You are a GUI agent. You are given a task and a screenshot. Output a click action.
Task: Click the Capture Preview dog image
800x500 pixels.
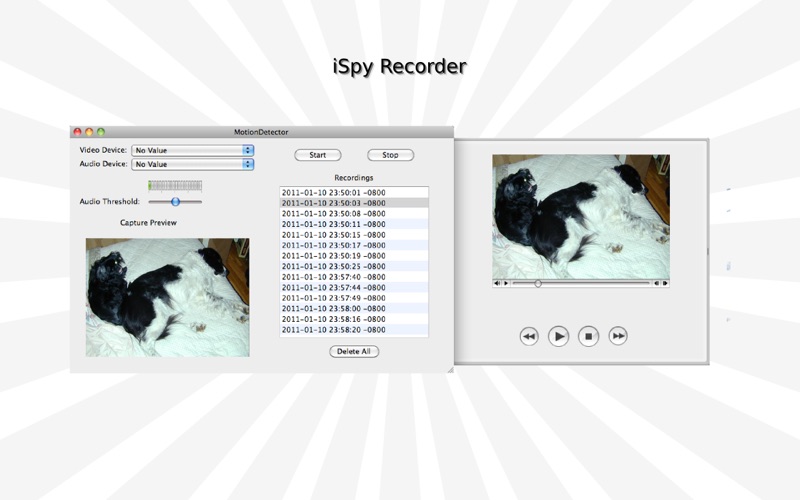pyautogui.click(x=167, y=297)
